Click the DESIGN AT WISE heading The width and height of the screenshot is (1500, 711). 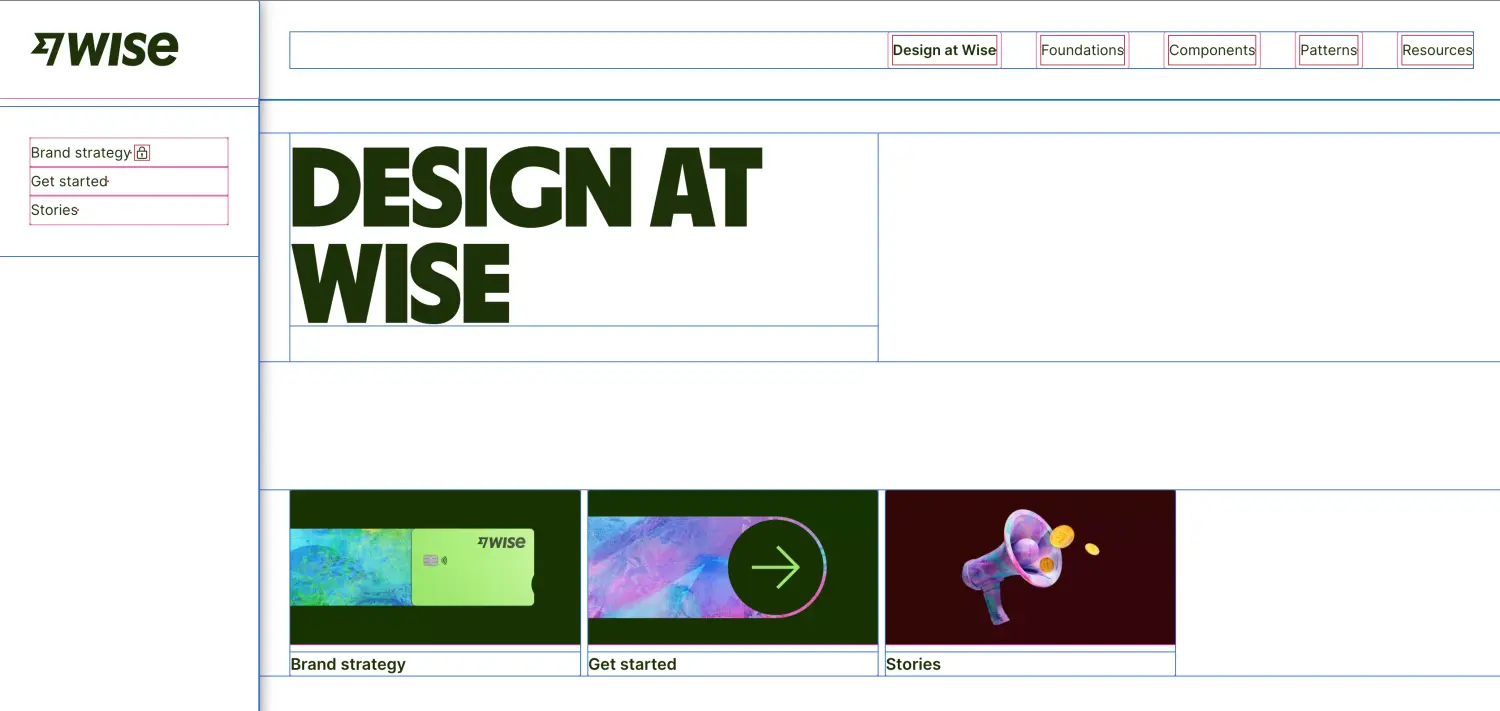pos(525,235)
